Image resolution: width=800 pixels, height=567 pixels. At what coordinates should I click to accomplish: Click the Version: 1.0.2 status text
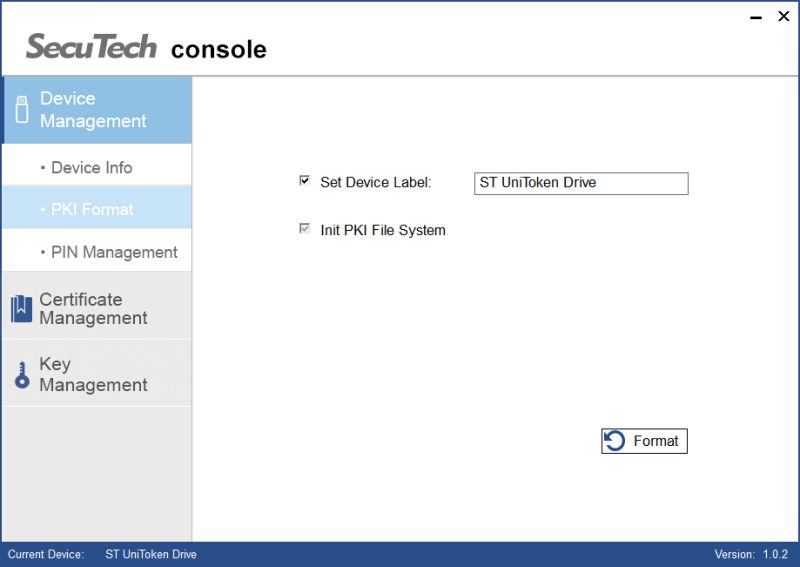(751, 554)
